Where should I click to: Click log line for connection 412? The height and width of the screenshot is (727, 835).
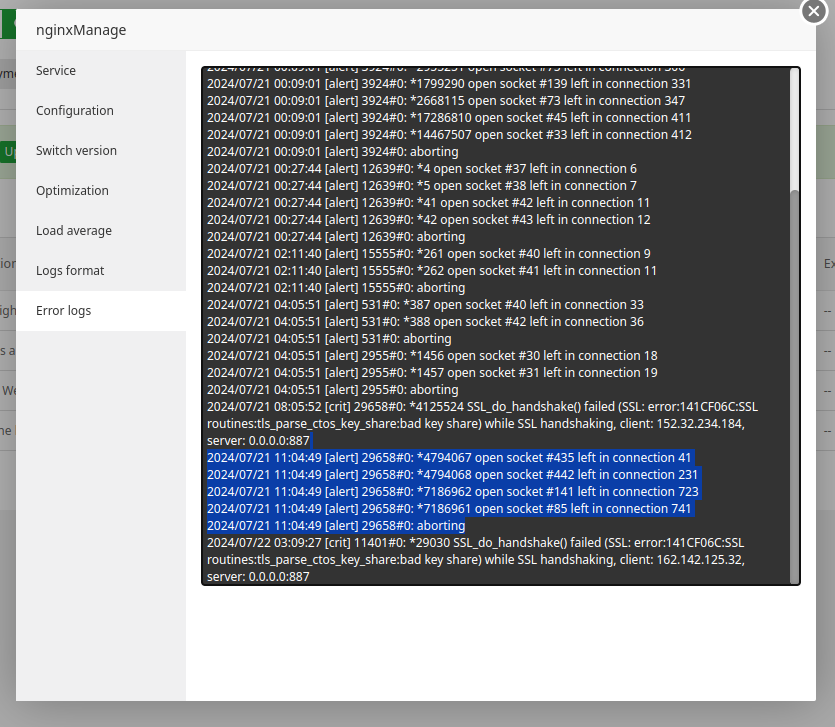[x=449, y=135]
